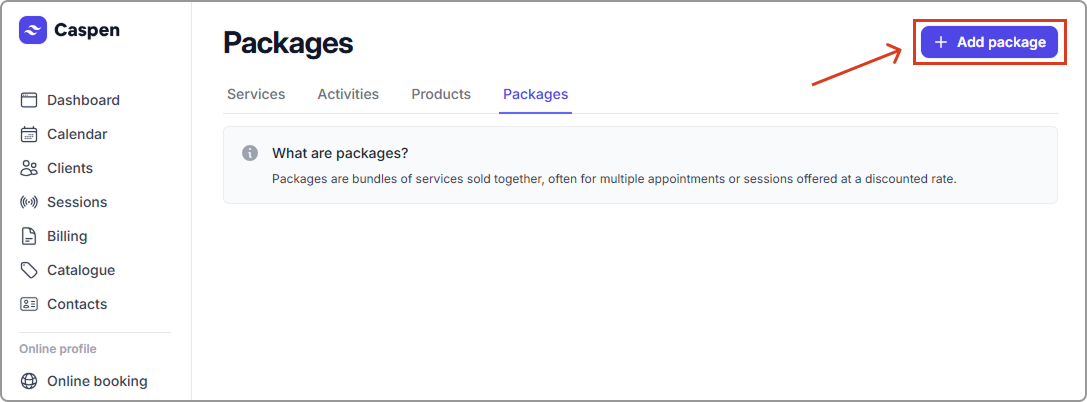Image resolution: width=1087 pixels, height=402 pixels.
Task: Click the 'What are packages?' info banner
Action: 640,165
